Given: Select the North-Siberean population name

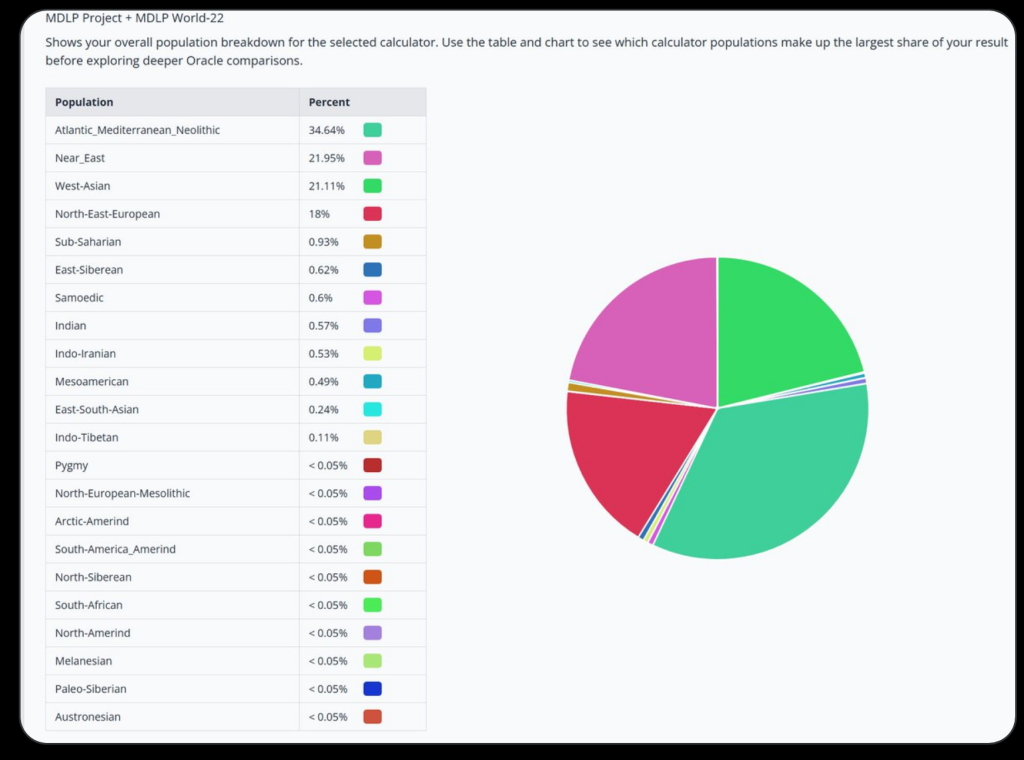Looking at the screenshot, I should [93, 577].
